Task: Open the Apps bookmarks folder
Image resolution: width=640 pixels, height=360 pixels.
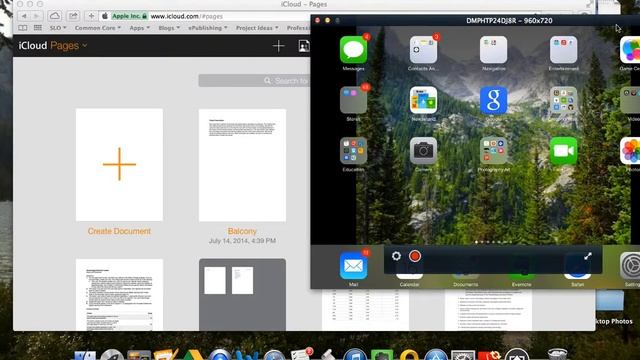Action: [x=139, y=28]
